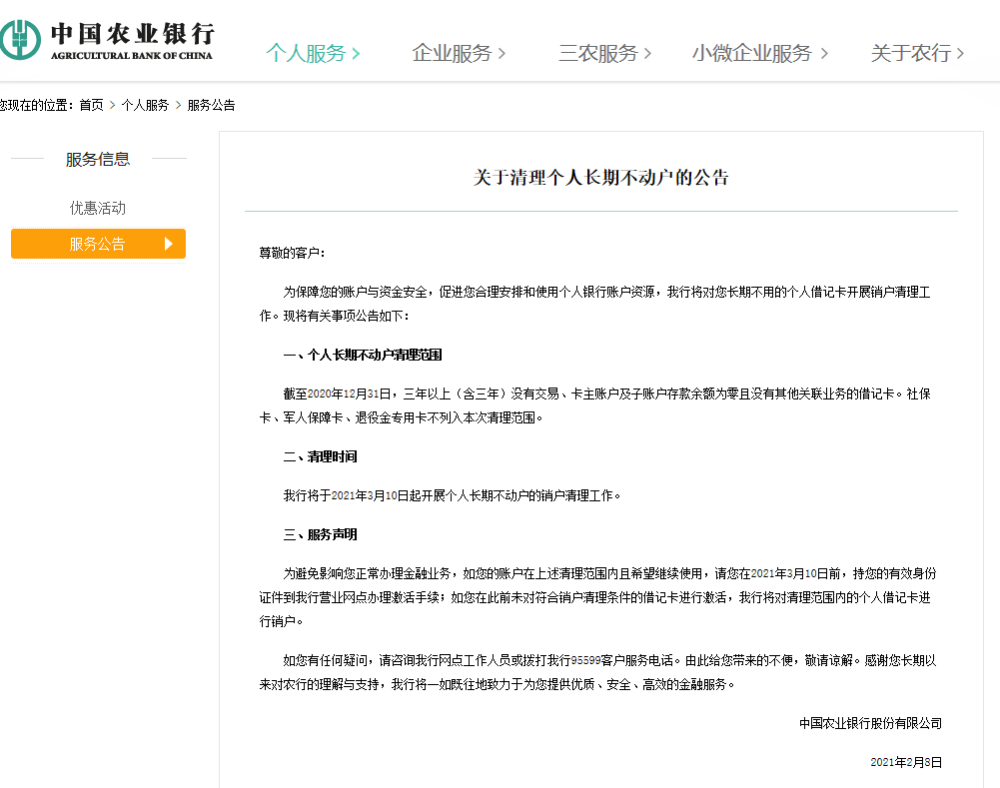Click the paragraph starting 为避免影响您正常办理金融业务
The image size is (1000, 788).
point(598,597)
